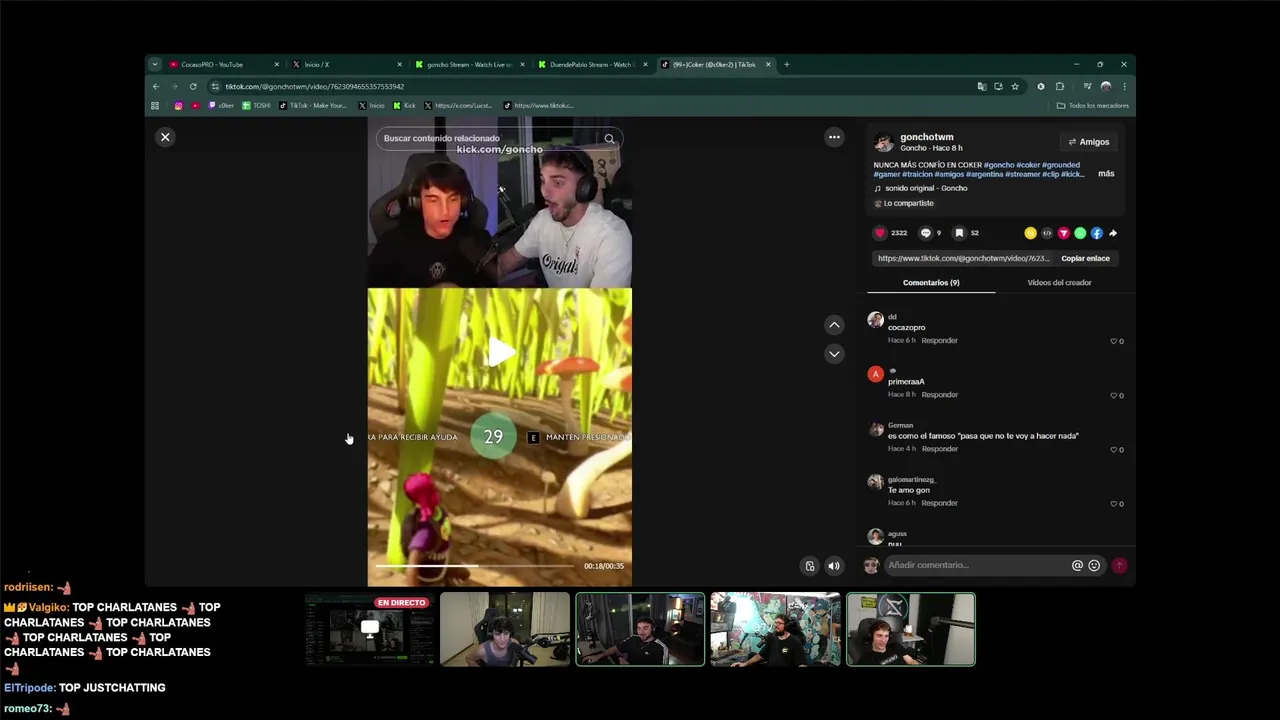Open comments via speech bubble icon
Image resolution: width=1280 pixels, height=720 pixels.
[x=925, y=233]
